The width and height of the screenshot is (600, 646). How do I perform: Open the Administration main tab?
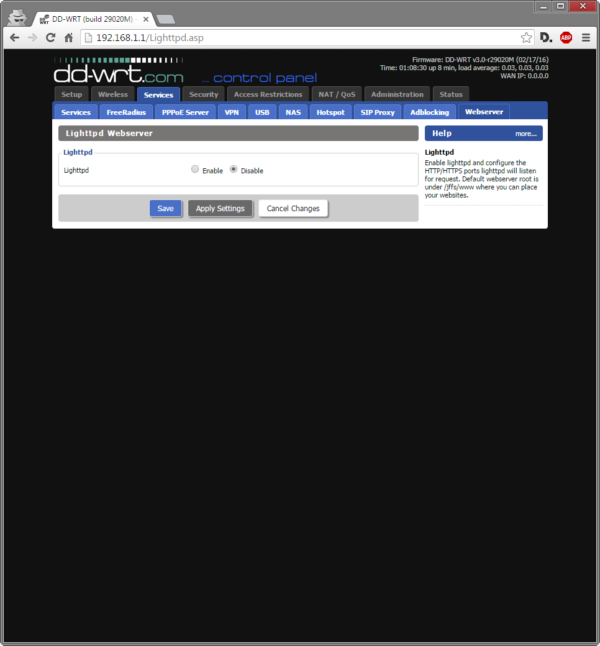tap(397, 94)
